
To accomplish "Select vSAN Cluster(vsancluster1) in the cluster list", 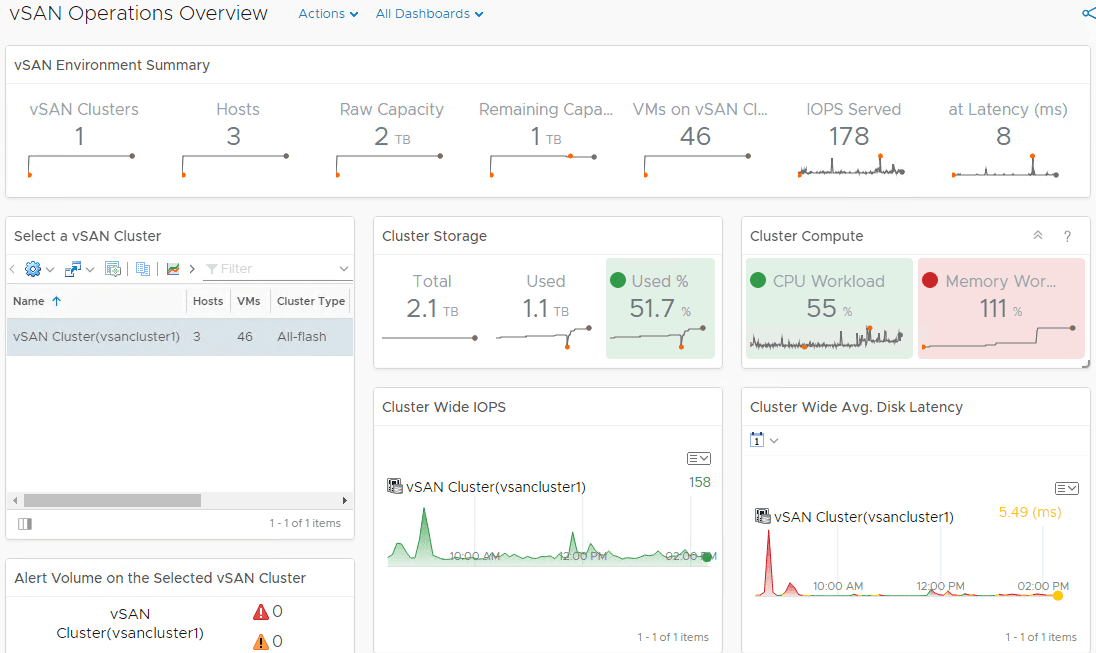I will pyautogui.click(x=95, y=337).
